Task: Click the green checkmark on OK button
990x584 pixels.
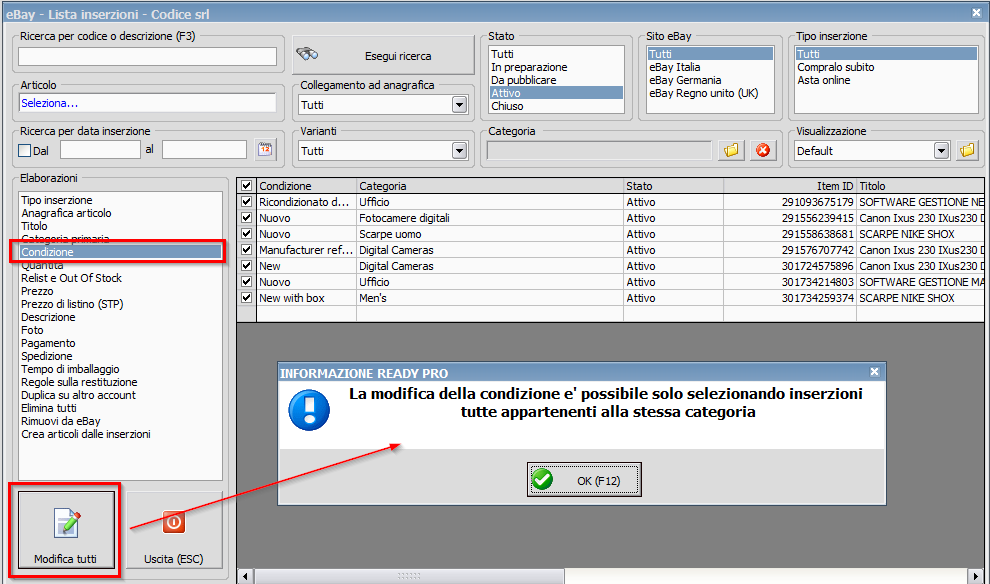Action: pos(542,479)
